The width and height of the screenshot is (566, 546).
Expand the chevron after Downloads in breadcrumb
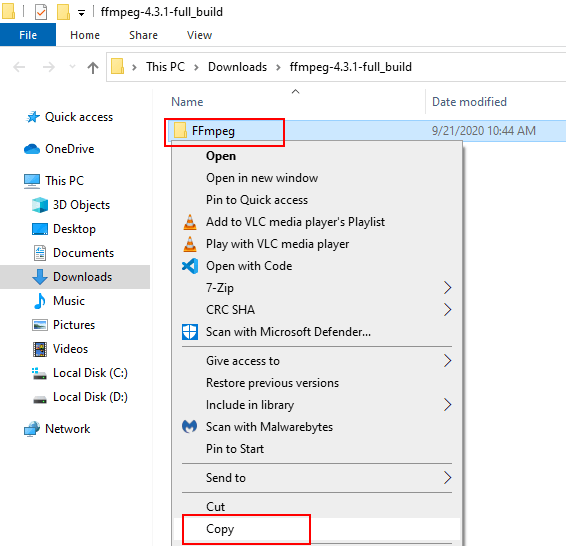(278, 67)
